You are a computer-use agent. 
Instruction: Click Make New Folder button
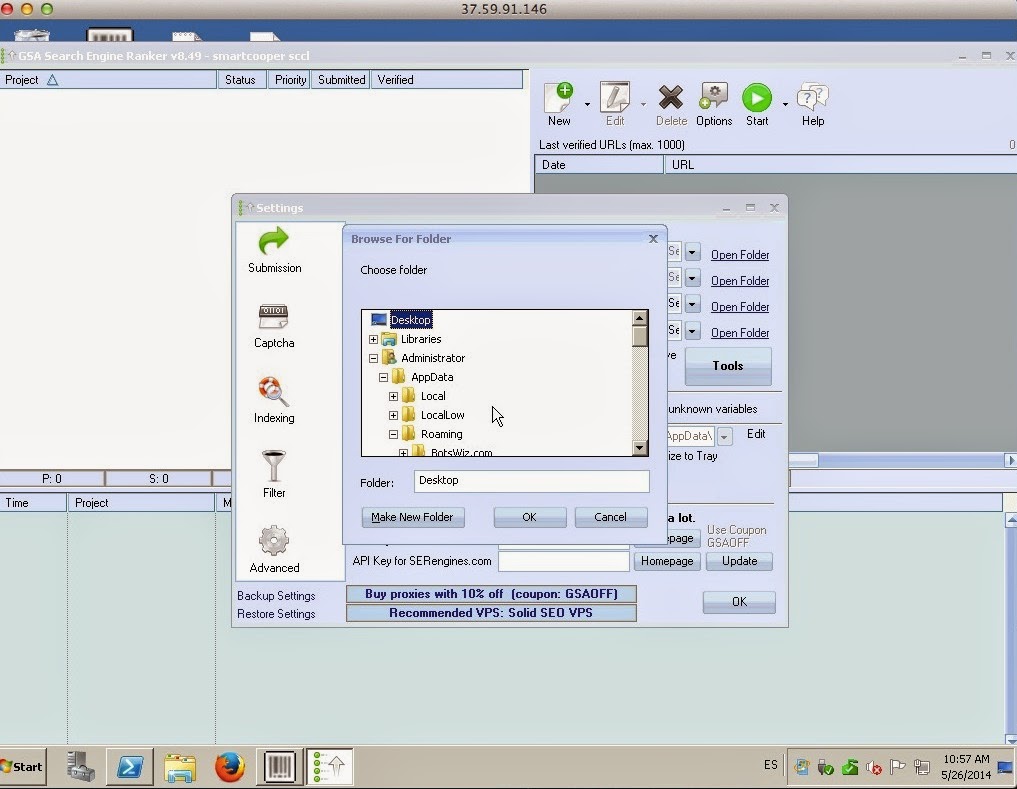pyautogui.click(x=413, y=517)
